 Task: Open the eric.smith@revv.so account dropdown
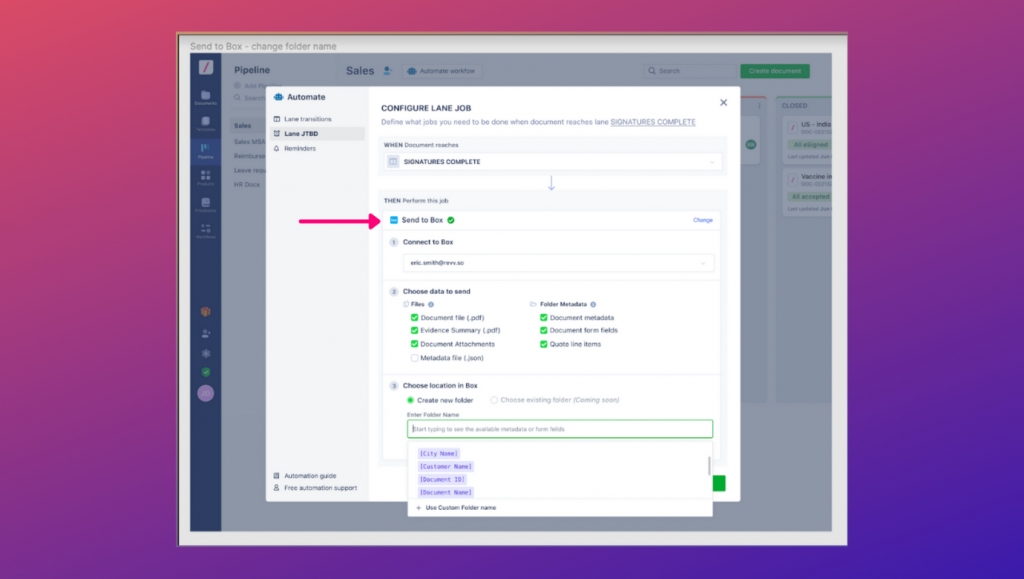tap(558, 262)
